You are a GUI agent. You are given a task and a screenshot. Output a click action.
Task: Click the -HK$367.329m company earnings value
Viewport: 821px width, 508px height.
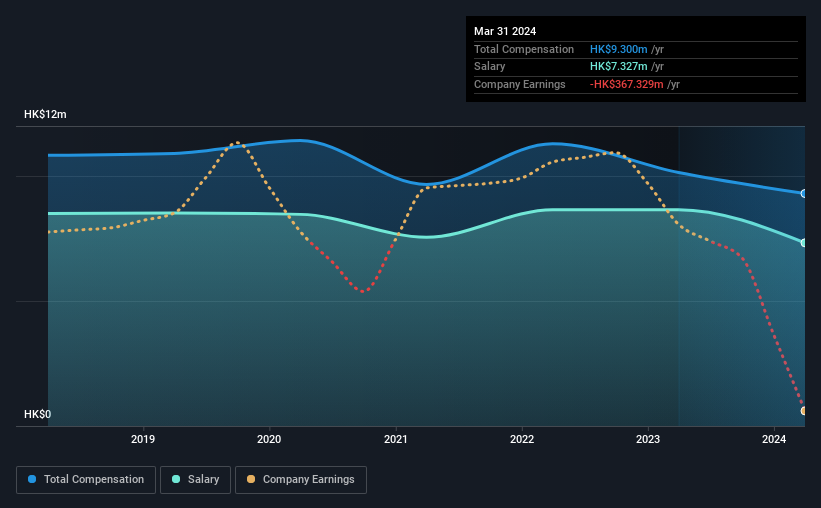pos(627,84)
